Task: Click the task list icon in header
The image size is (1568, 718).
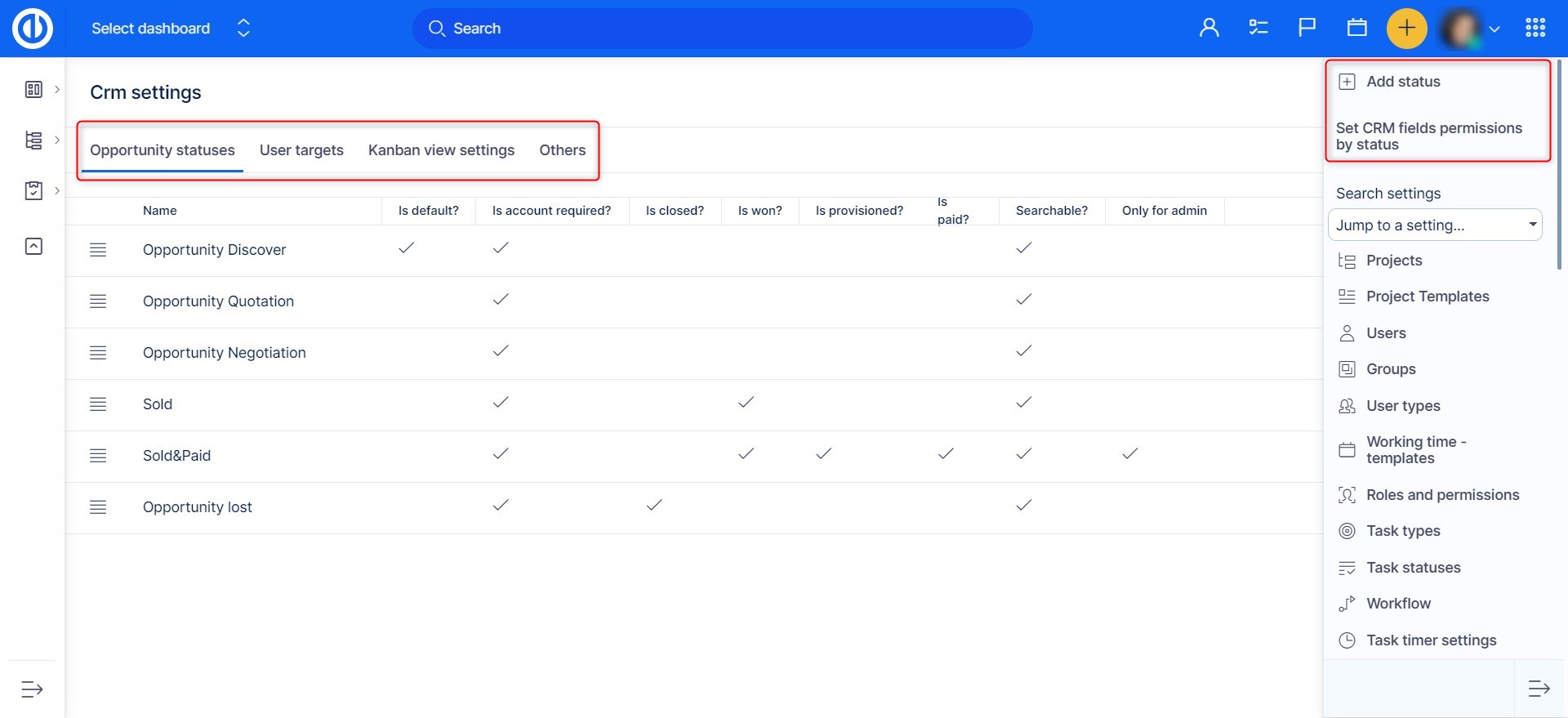Action: 1258,29
